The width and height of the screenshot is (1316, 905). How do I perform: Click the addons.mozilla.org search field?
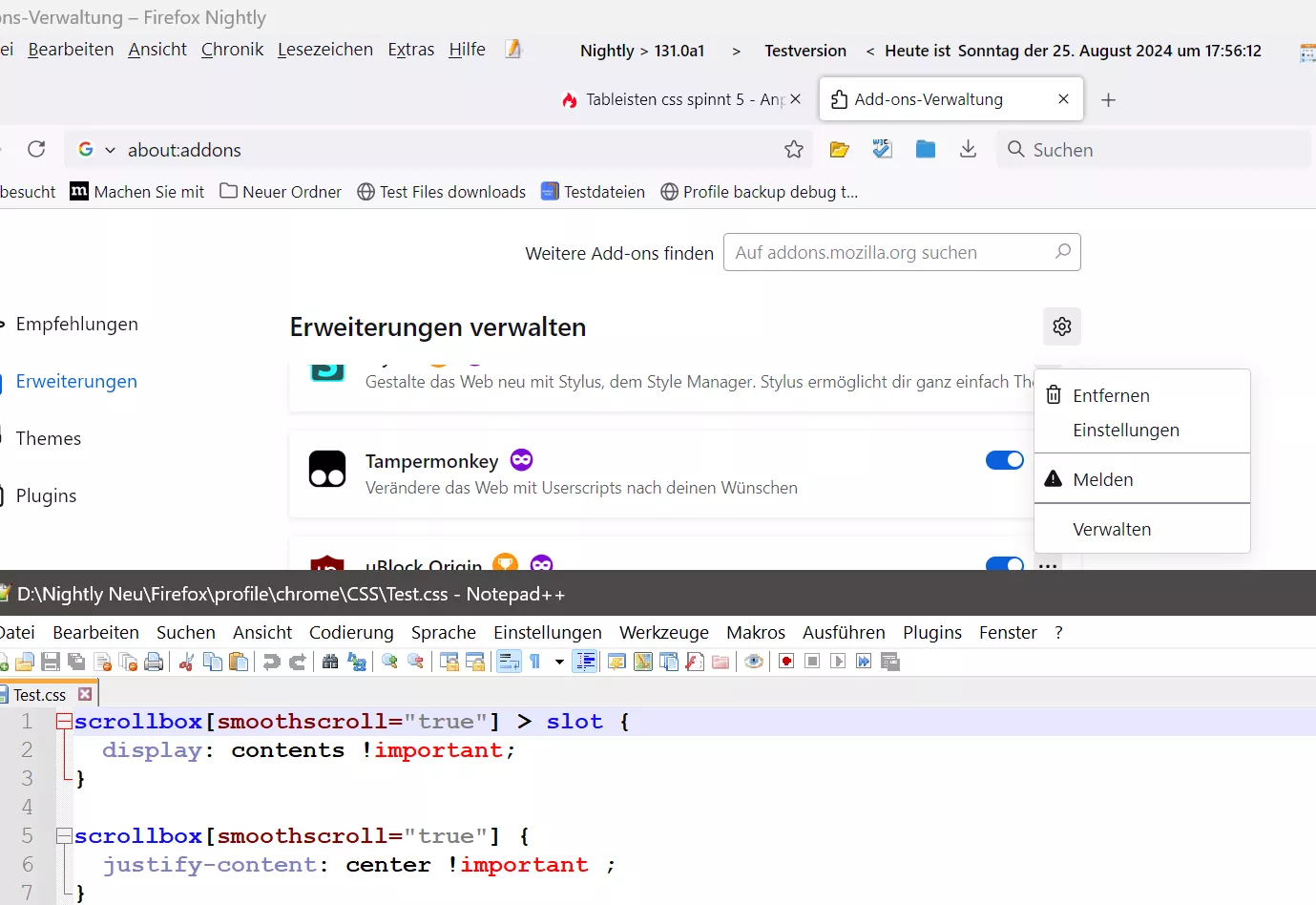[x=902, y=252]
